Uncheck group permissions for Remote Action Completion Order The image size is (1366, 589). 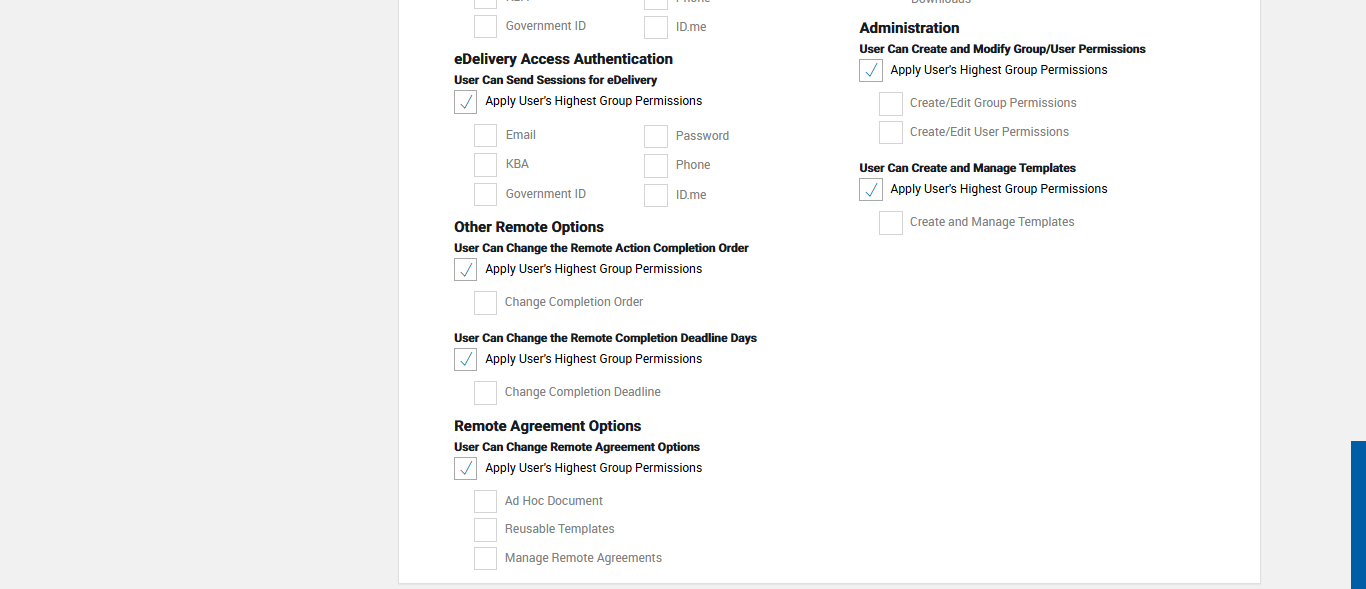coord(465,270)
